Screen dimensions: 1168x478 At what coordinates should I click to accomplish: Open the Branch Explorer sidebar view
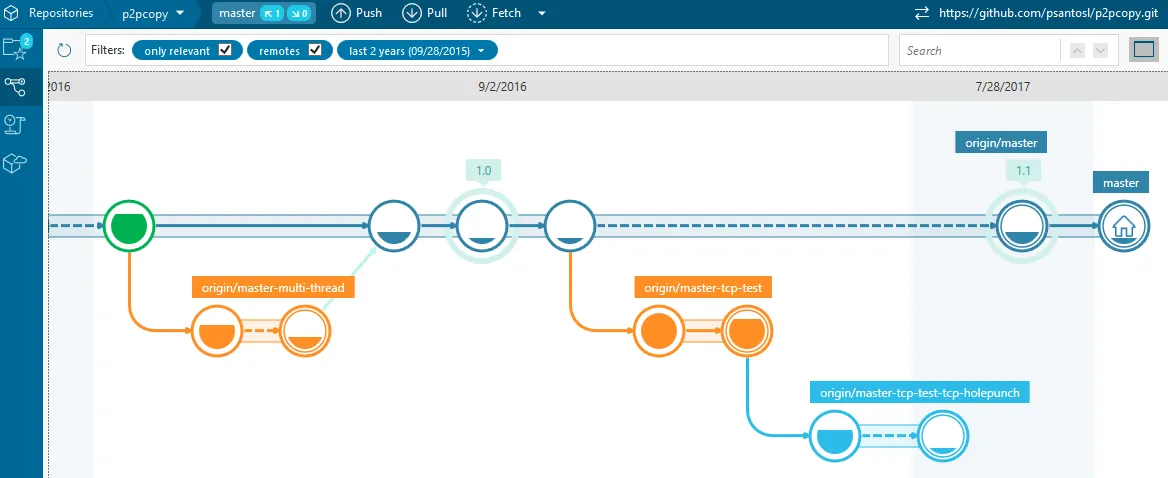16,86
